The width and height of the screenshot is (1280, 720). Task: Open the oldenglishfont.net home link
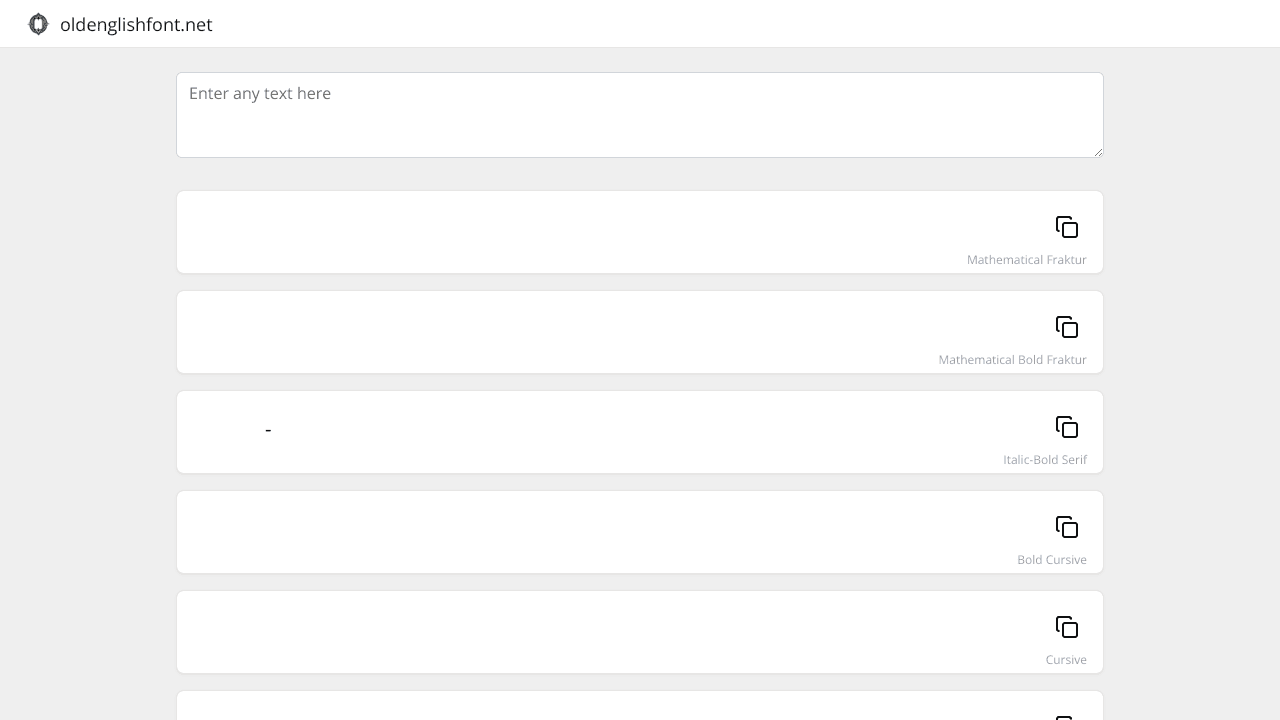pos(136,25)
